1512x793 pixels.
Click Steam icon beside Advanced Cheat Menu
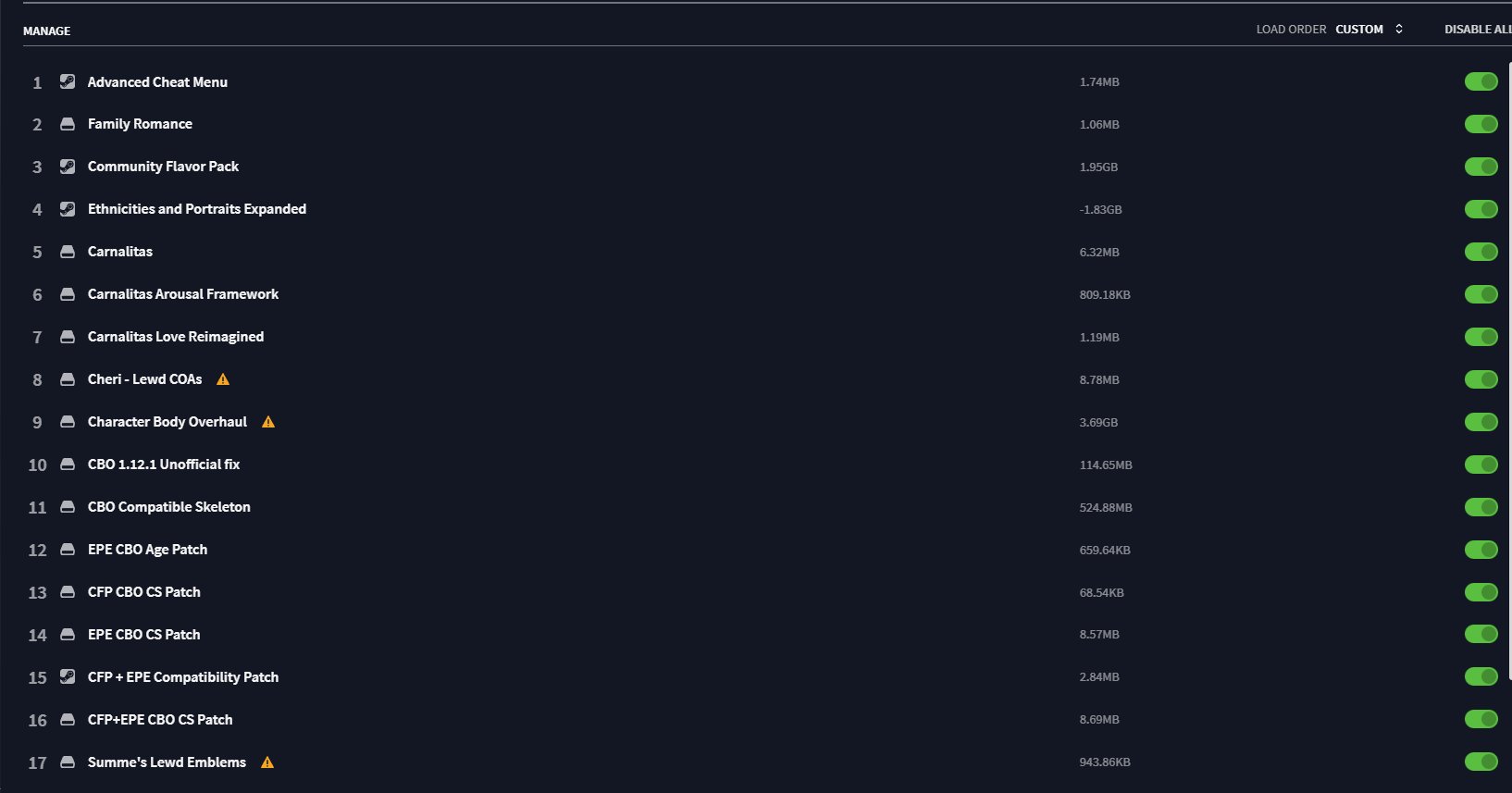[68, 81]
